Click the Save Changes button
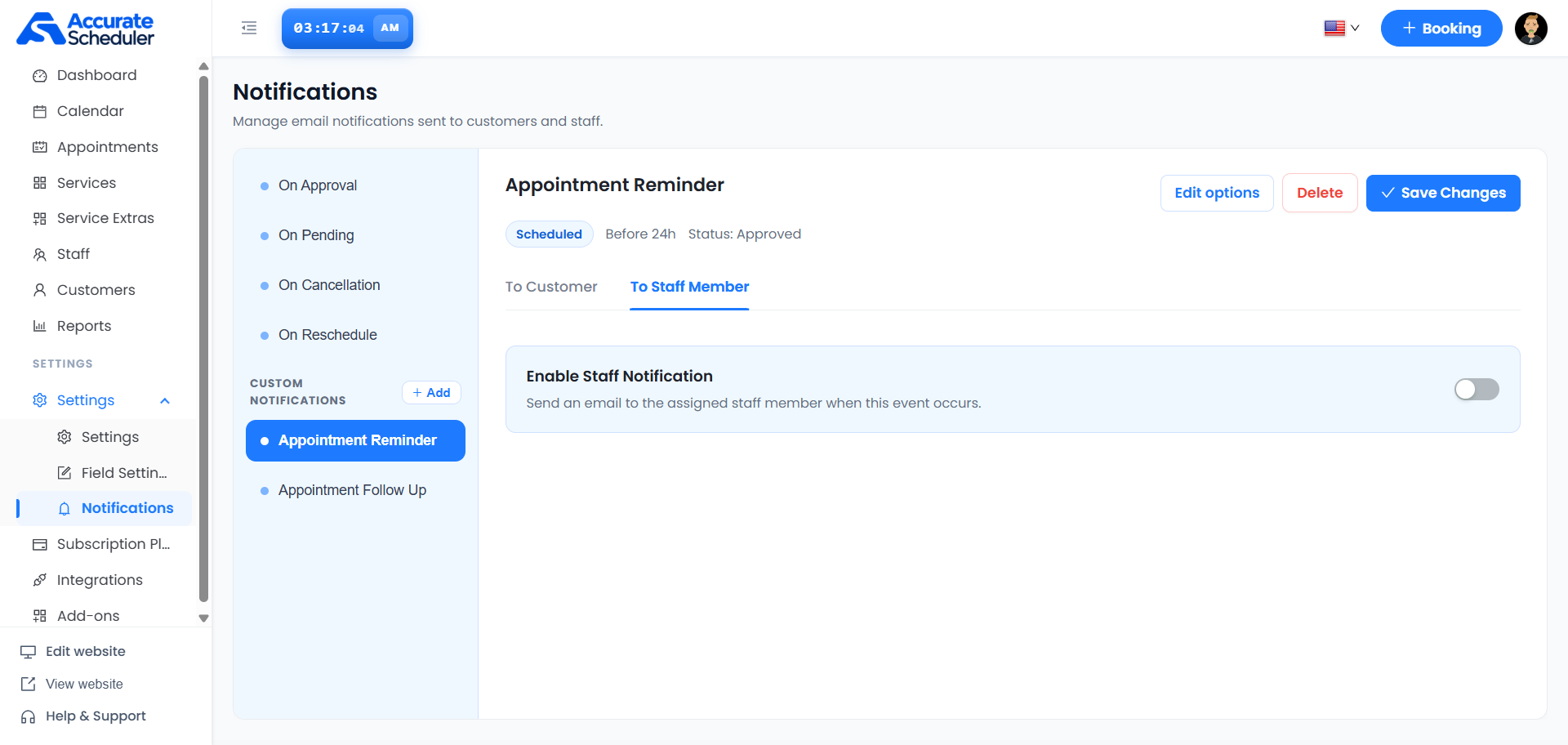This screenshot has width=1568, height=745. pyautogui.click(x=1443, y=194)
